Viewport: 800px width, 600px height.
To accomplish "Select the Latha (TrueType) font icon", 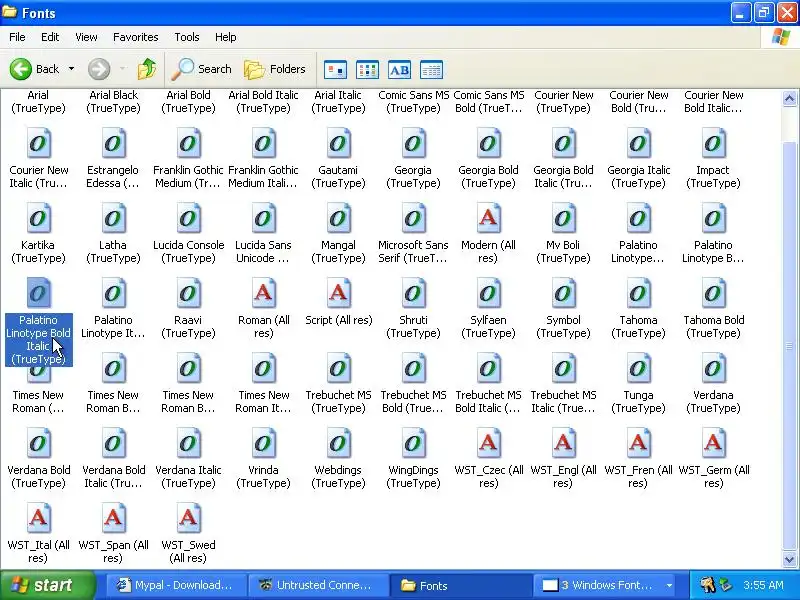I will (x=113, y=218).
